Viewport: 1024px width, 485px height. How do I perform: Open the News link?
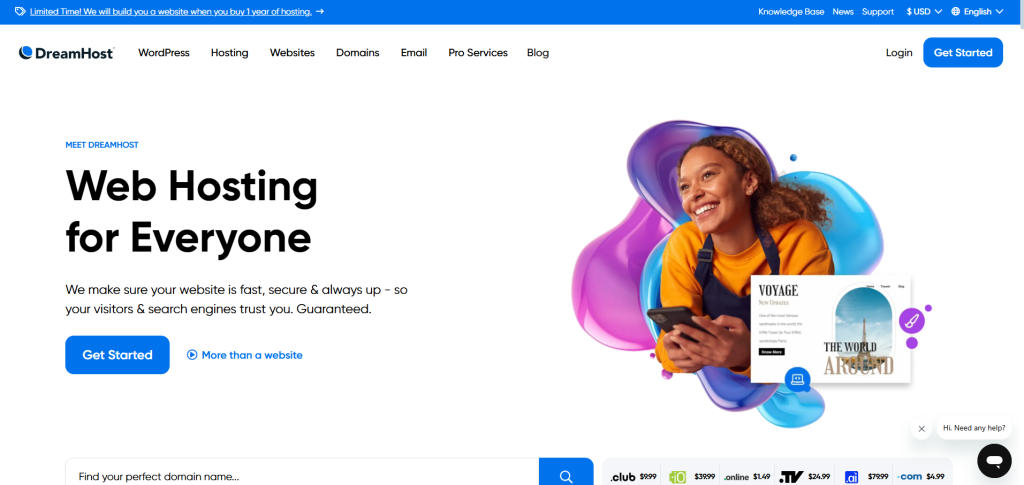coord(843,12)
